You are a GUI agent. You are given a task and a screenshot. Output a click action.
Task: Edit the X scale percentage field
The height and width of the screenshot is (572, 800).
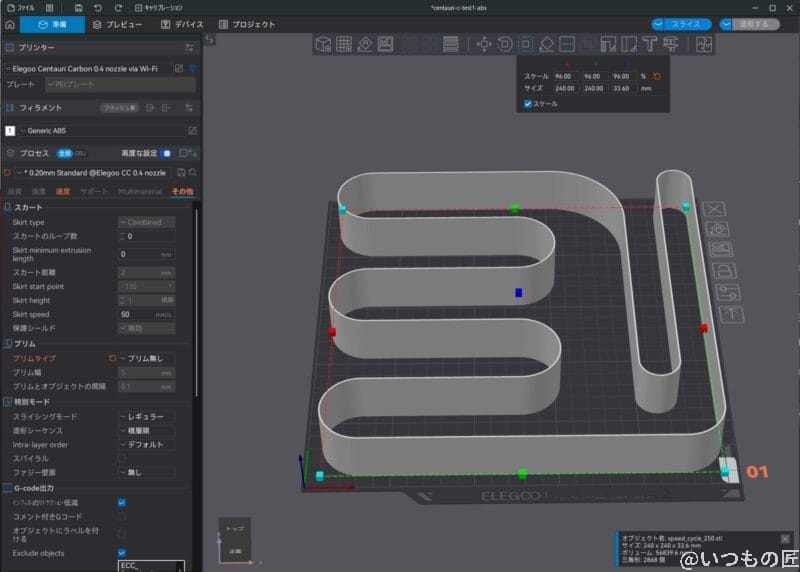(565, 76)
